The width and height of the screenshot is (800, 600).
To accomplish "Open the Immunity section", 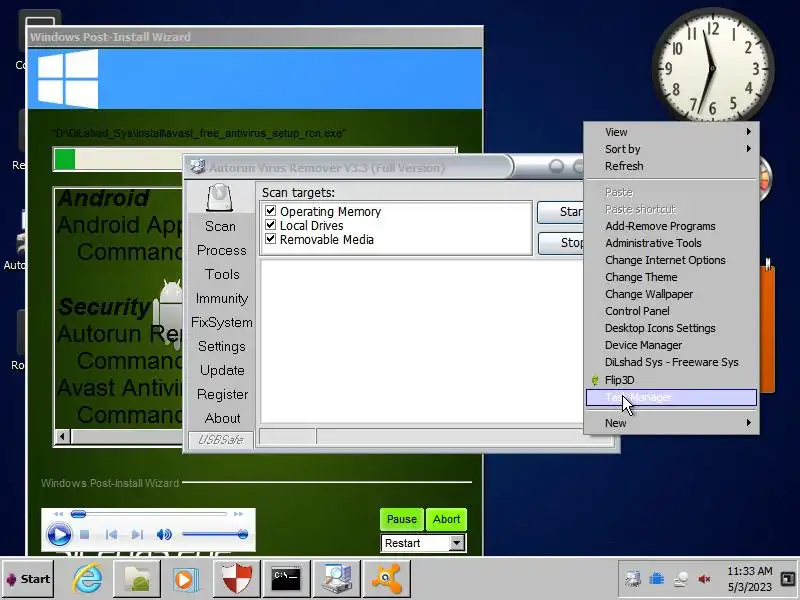I will tap(221, 298).
